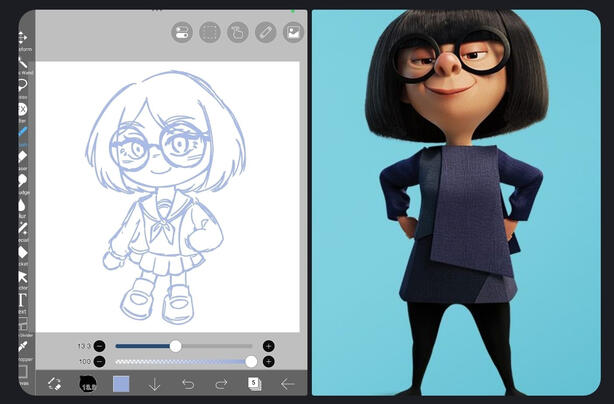Open the Selection Area tool
The image size is (614, 404).
(210, 32)
